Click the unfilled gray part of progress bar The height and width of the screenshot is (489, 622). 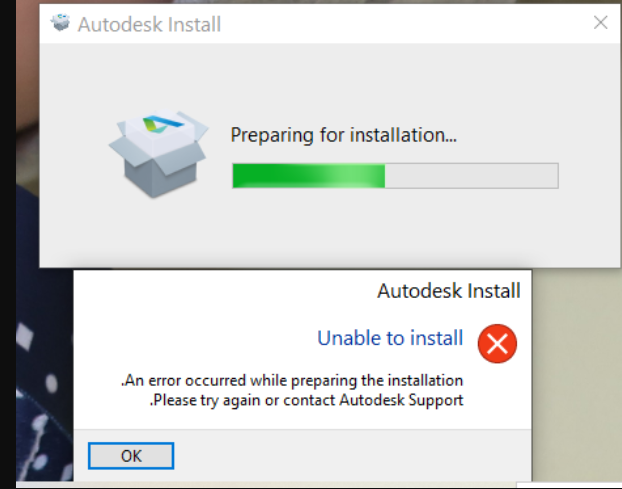[x=471, y=175]
